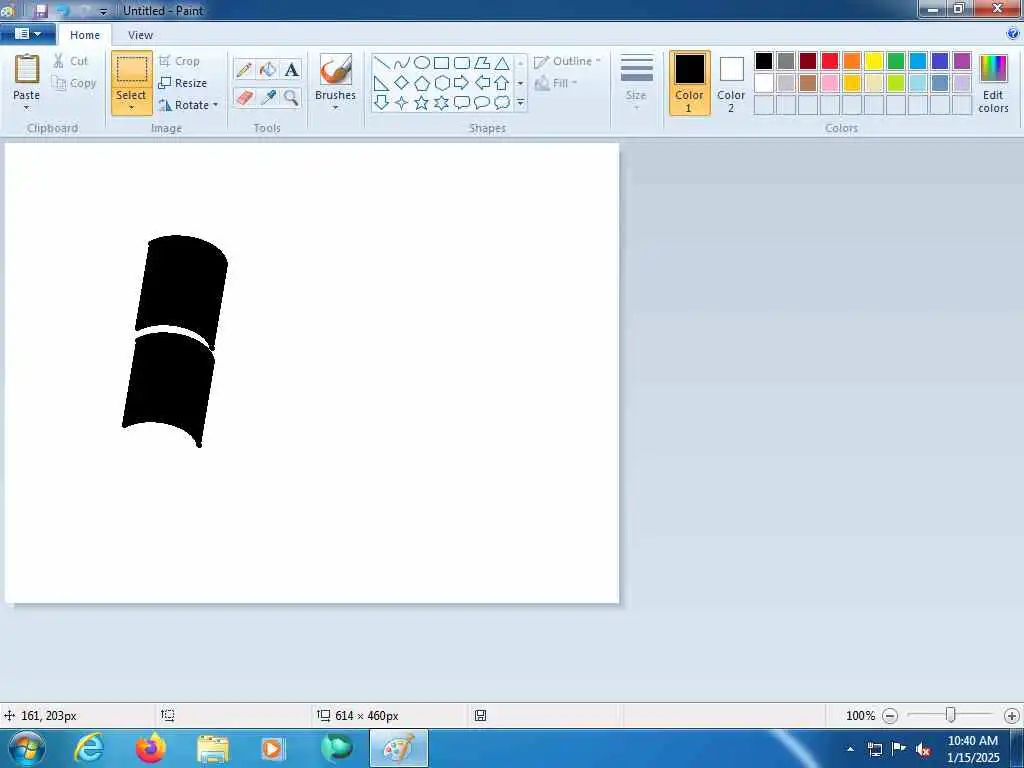Choose the Rectangle shape

[x=441, y=63]
